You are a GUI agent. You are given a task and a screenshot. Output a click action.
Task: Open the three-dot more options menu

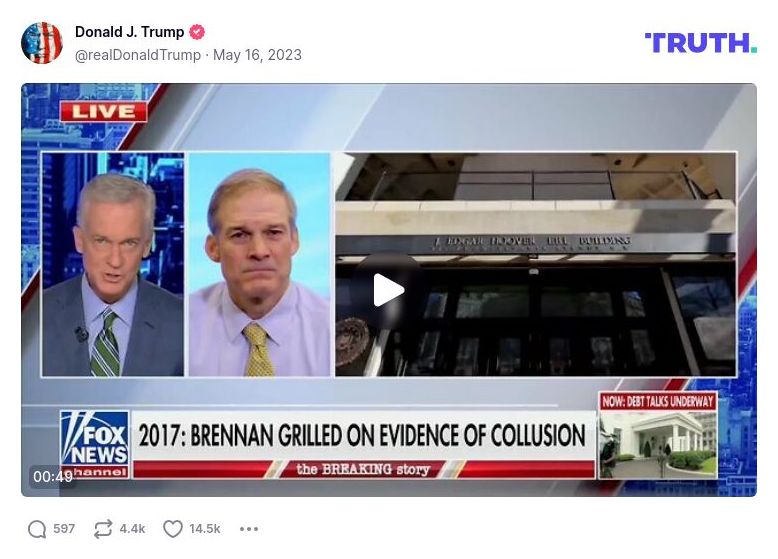[249, 529]
